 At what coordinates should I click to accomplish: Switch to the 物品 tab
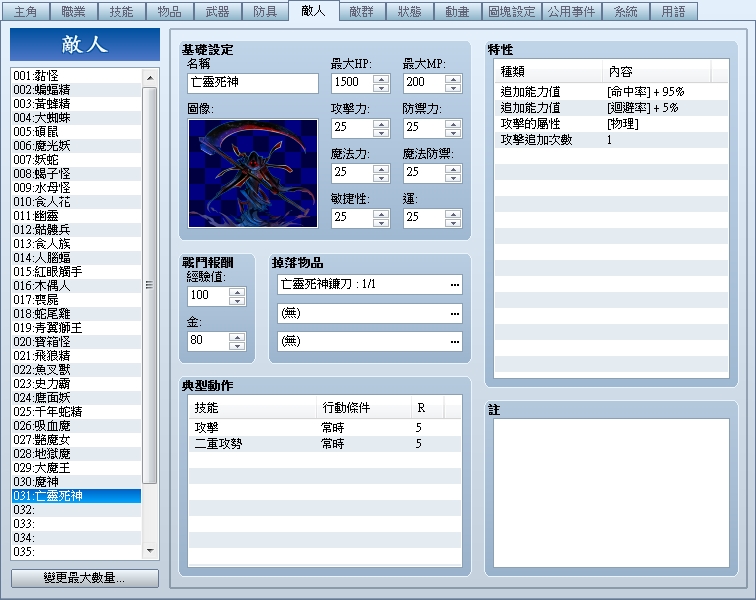[169, 11]
